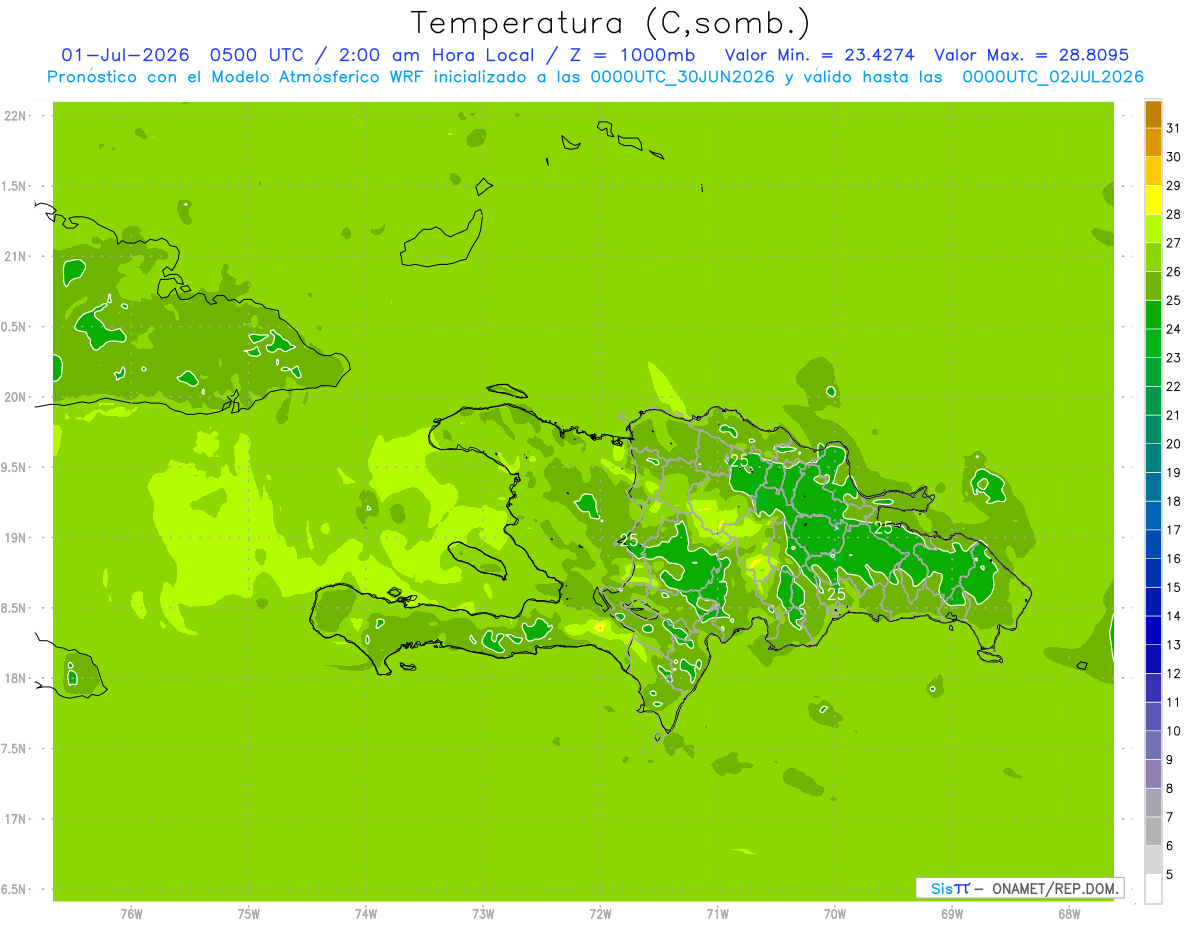Viewport: 1200px width, 927px height.
Task: Click "Valor Max. = 28.8095" text
Action: 1031,55
